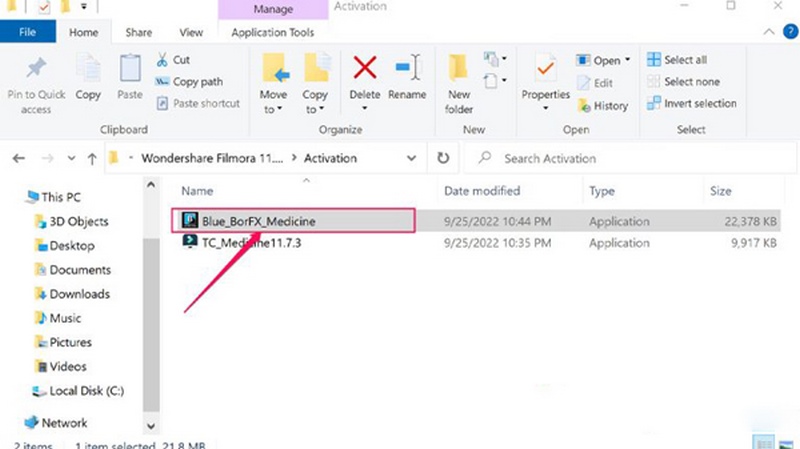Select all items in the folder
Image resolution: width=800 pixels, height=449 pixels.
[x=677, y=60]
